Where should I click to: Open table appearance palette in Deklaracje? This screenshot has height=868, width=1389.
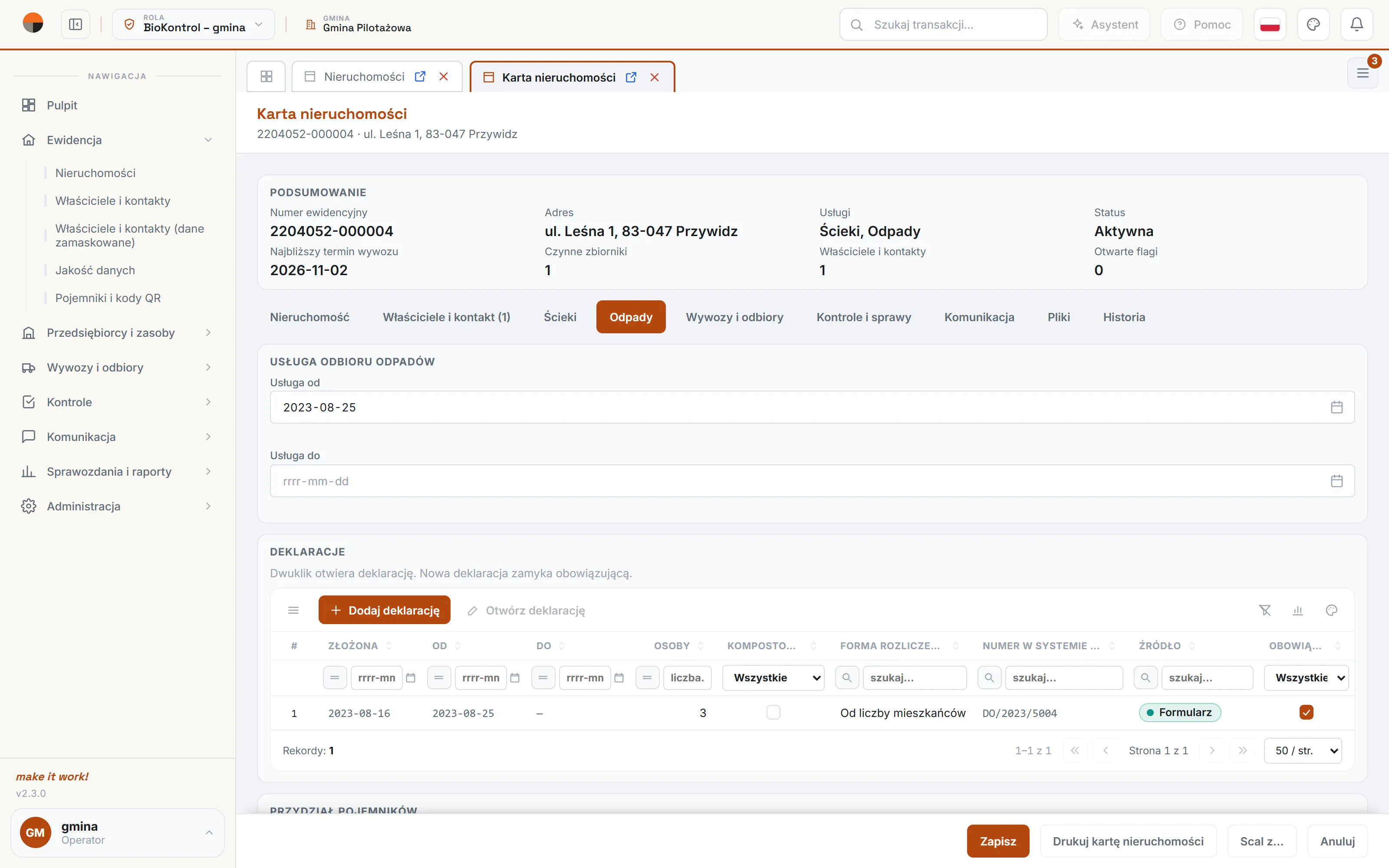click(x=1332, y=610)
